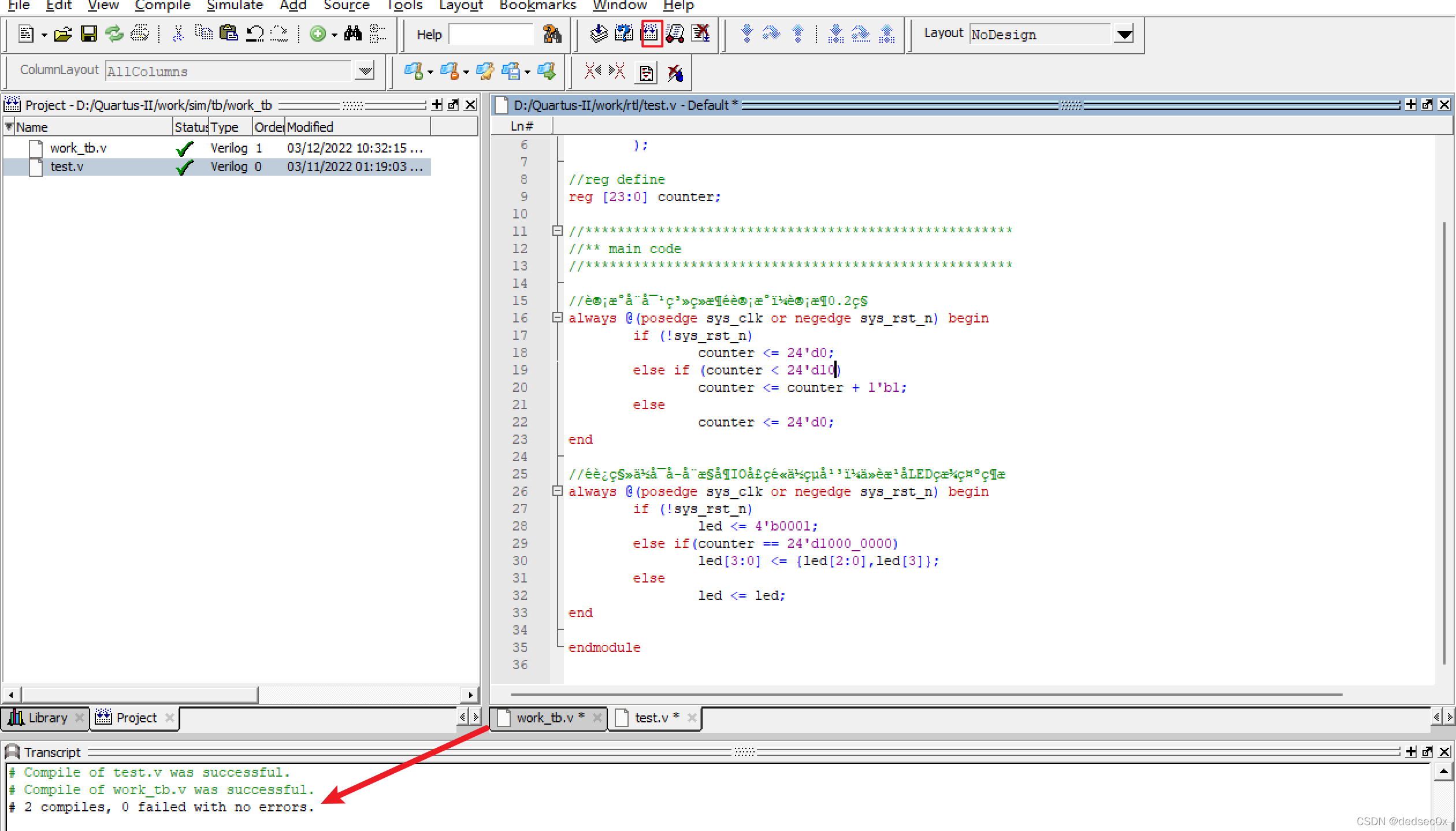Click the Paste clipboard icon
This screenshot has height=831, width=1456.
229,34
